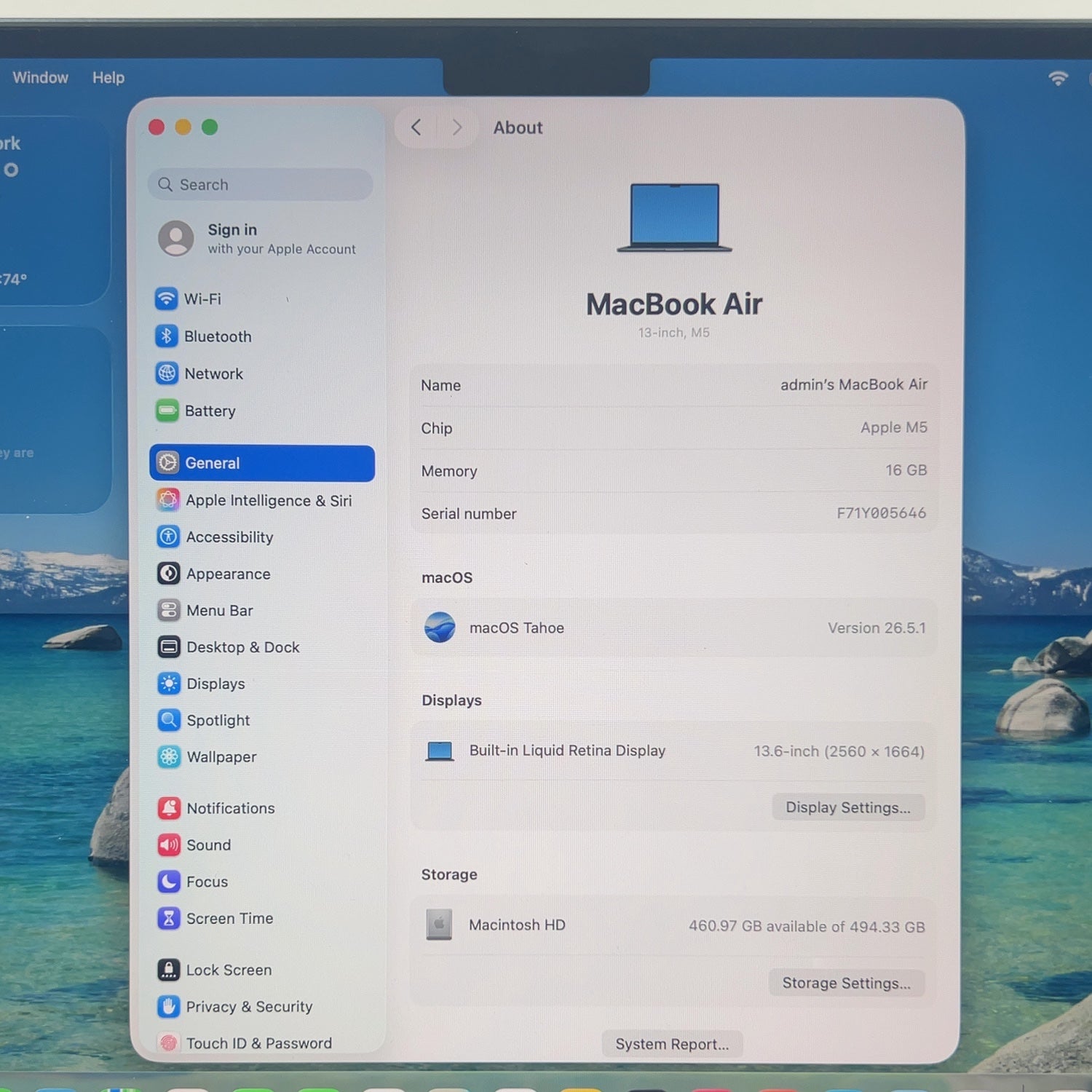Select Notifications label in sidebar
This screenshot has height=1092, width=1092.
tap(231, 808)
